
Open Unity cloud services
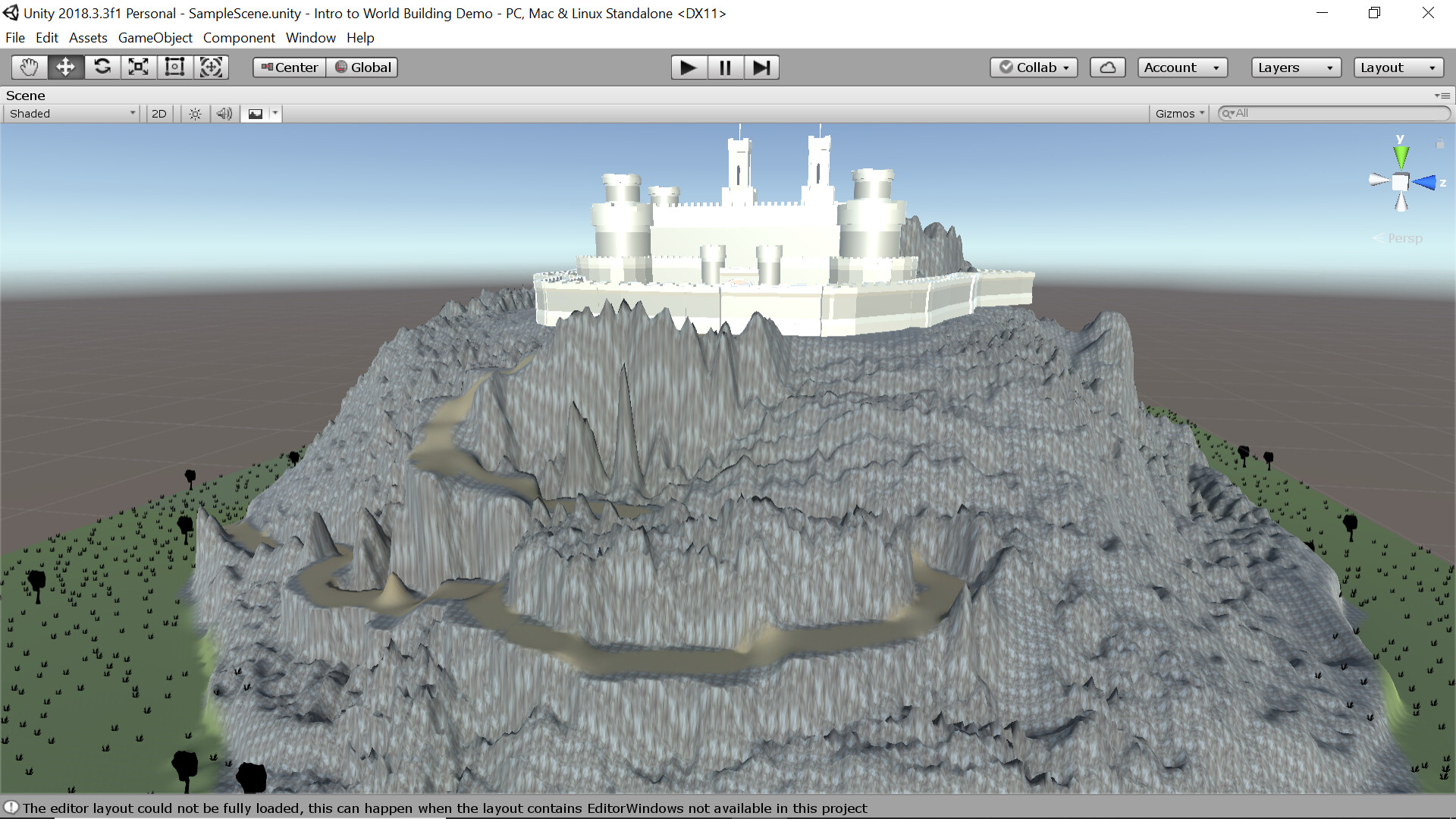pos(1107,67)
